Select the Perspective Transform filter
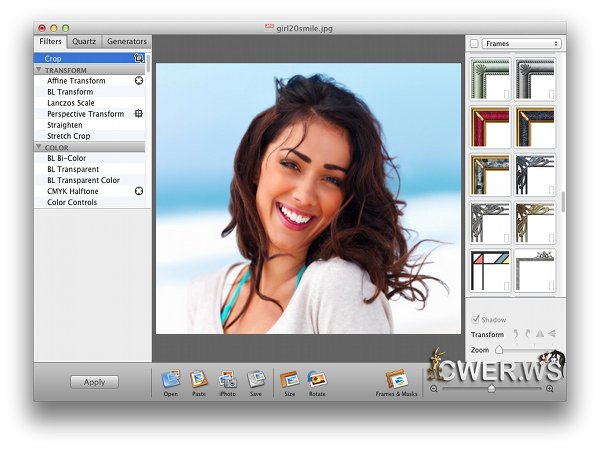This screenshot has width=600, height=450. tap(85, 114)
